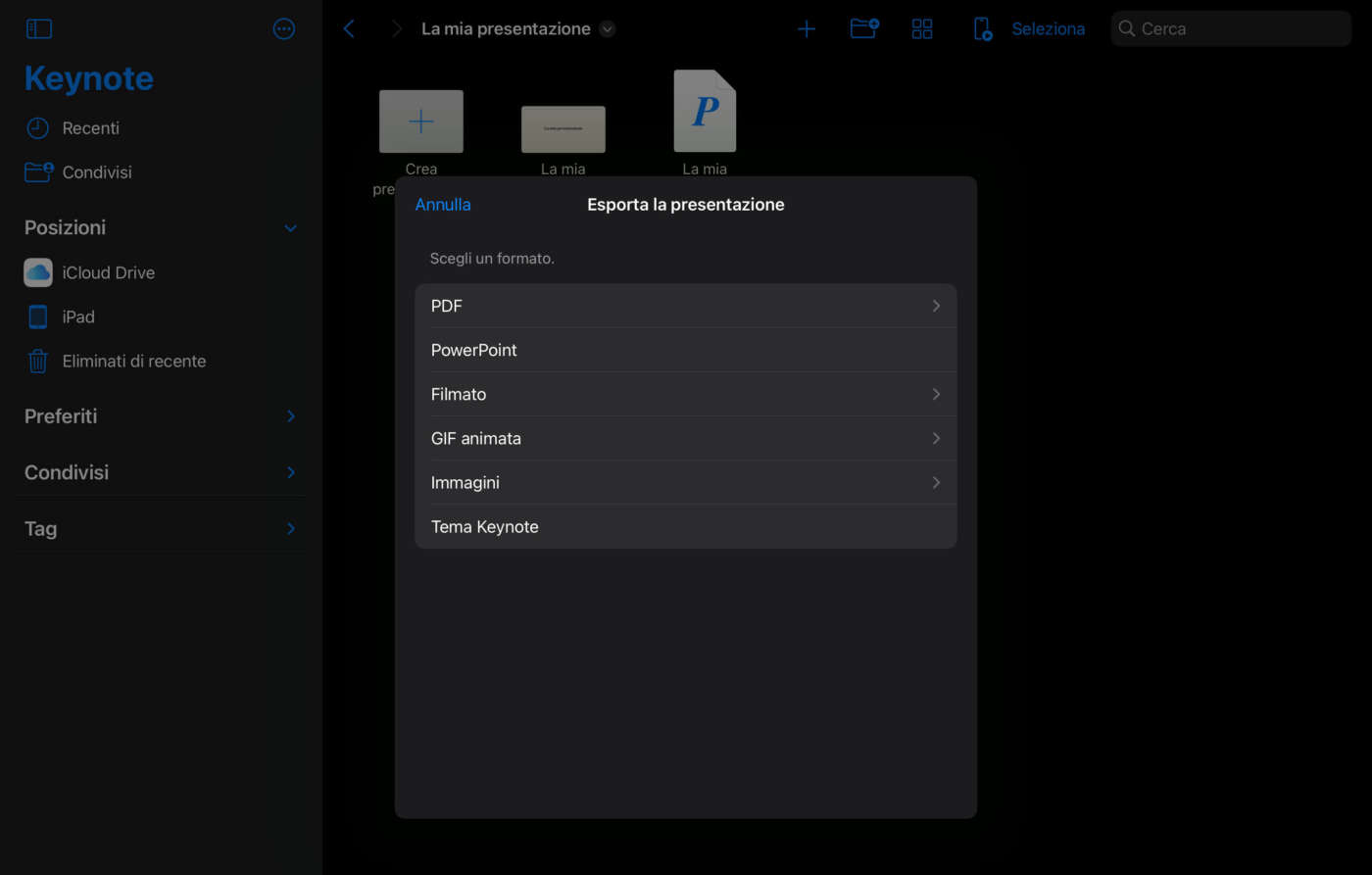Cancel export with Annulla
Image resolution: width=1372 pixels, height=875 pixels.
point(443,205)
